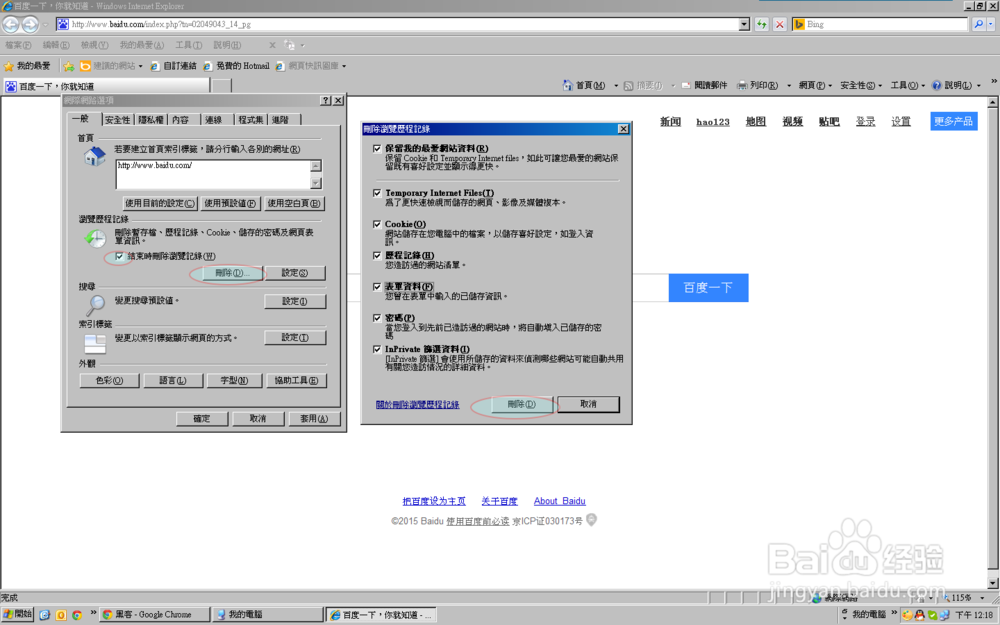Click the home icon 首頁(M) in command bar
The height and width of the screenshot is (625, 1000).
568,85
